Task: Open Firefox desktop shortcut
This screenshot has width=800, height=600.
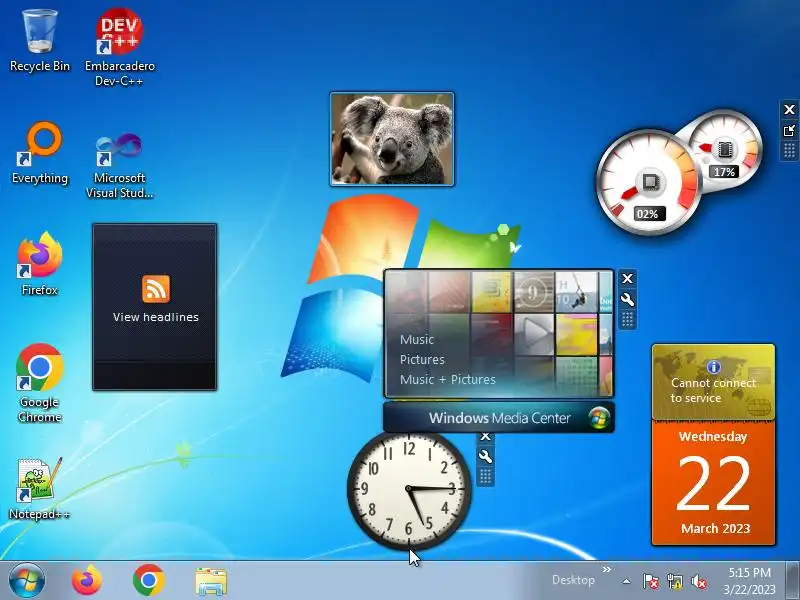Action: [40, 264]
